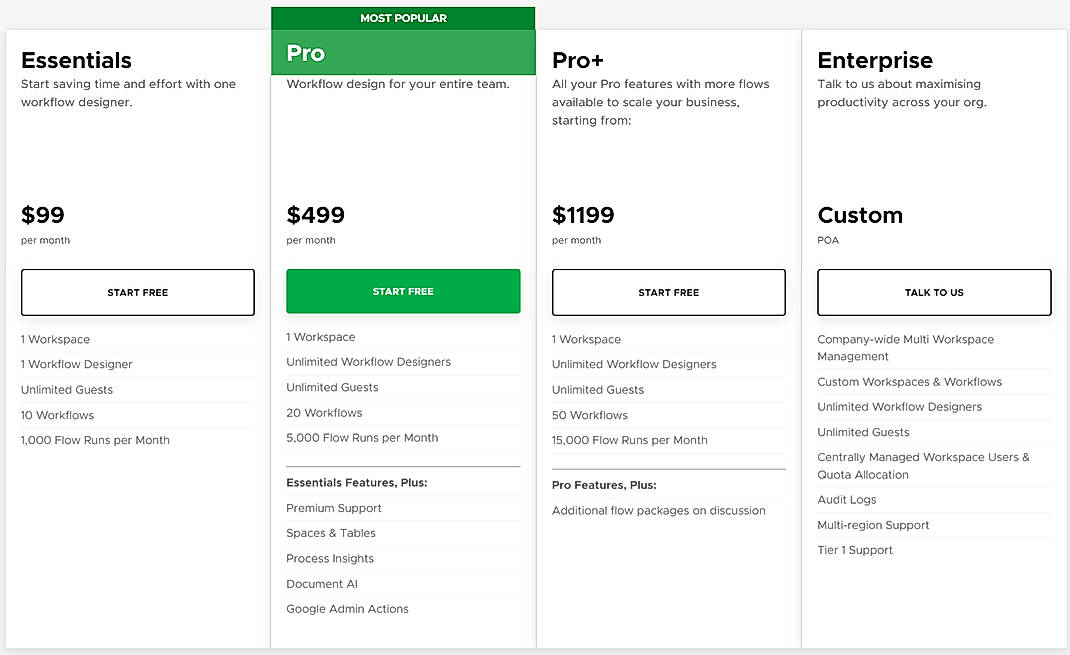The width and height of the screenshot is (1070, 655).
Task: Click the $99 price text
Action: point(43,215)
